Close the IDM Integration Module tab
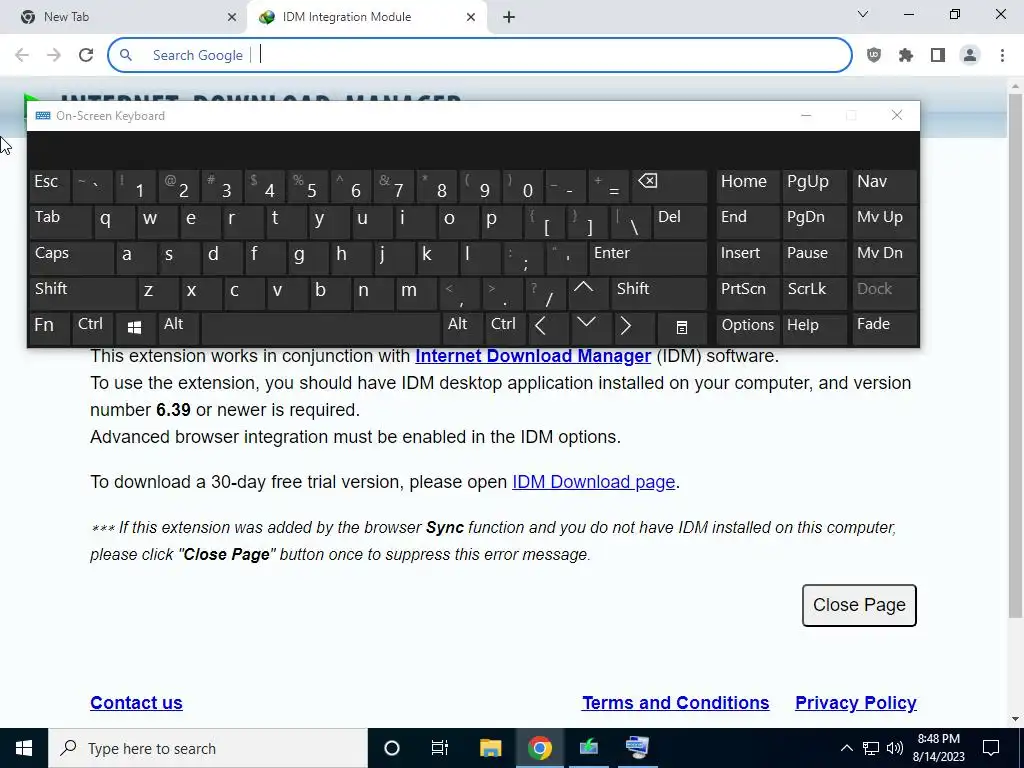1024x768 pixels. (x=471, y=17)
